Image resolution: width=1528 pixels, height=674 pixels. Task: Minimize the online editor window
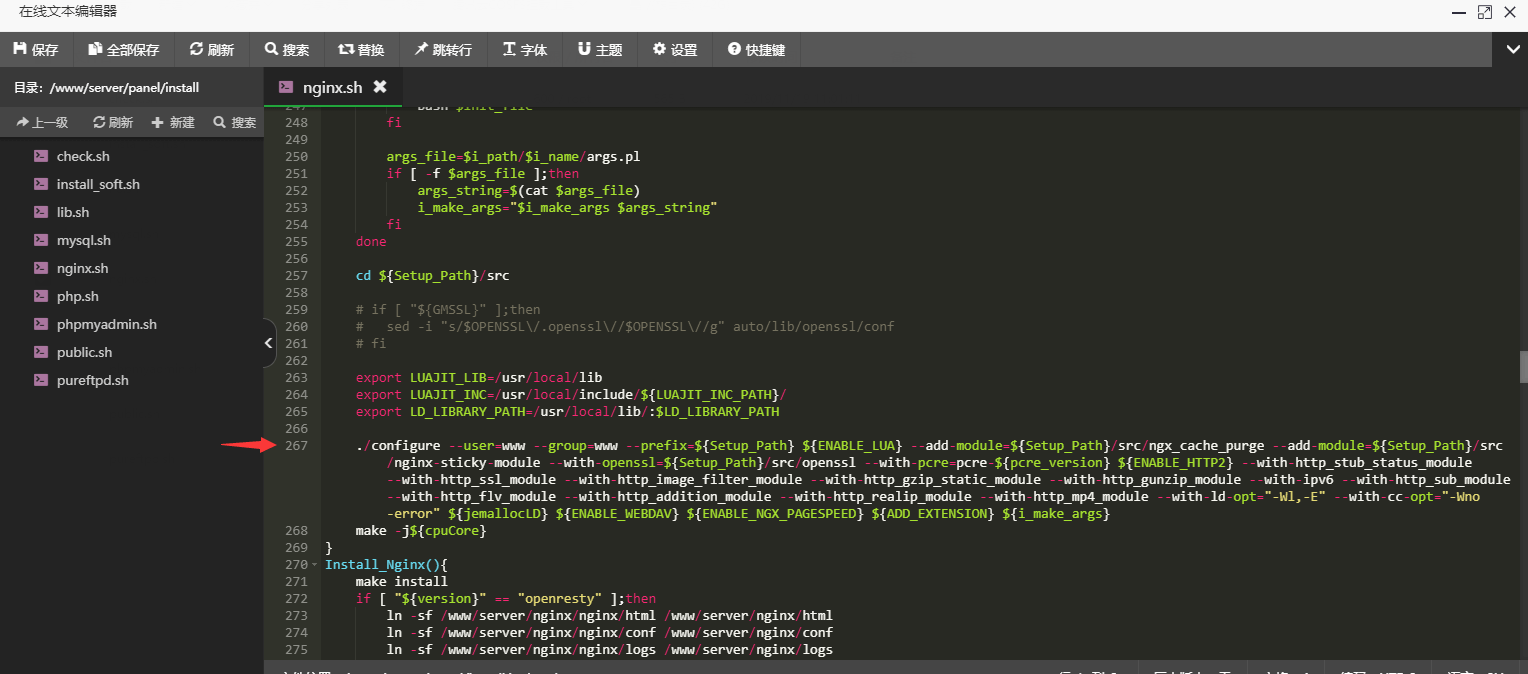tap(1459, 12)
